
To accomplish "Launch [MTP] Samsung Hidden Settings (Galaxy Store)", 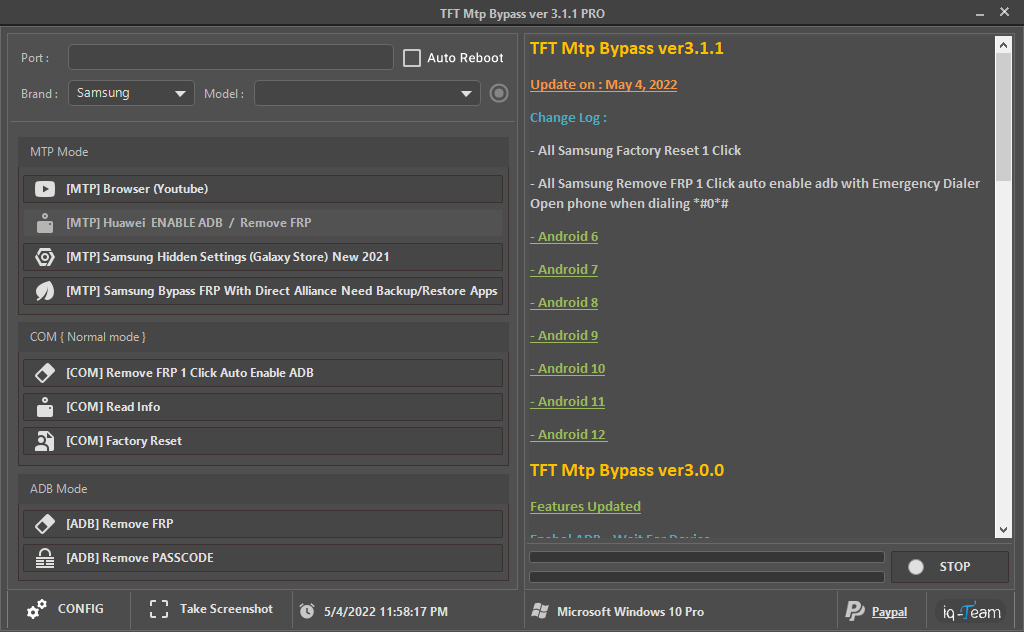I will (263, 257).
